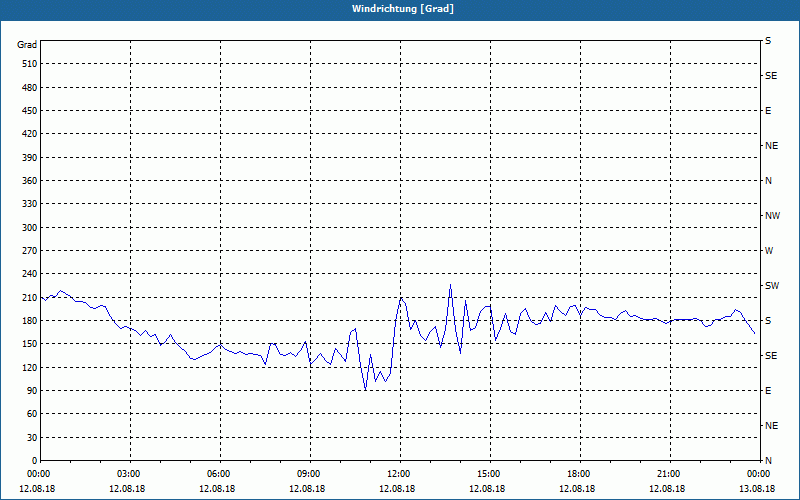Select the 15:00 time label
The height and width of the screenshot is (500, 800).
tap(490, 474)
